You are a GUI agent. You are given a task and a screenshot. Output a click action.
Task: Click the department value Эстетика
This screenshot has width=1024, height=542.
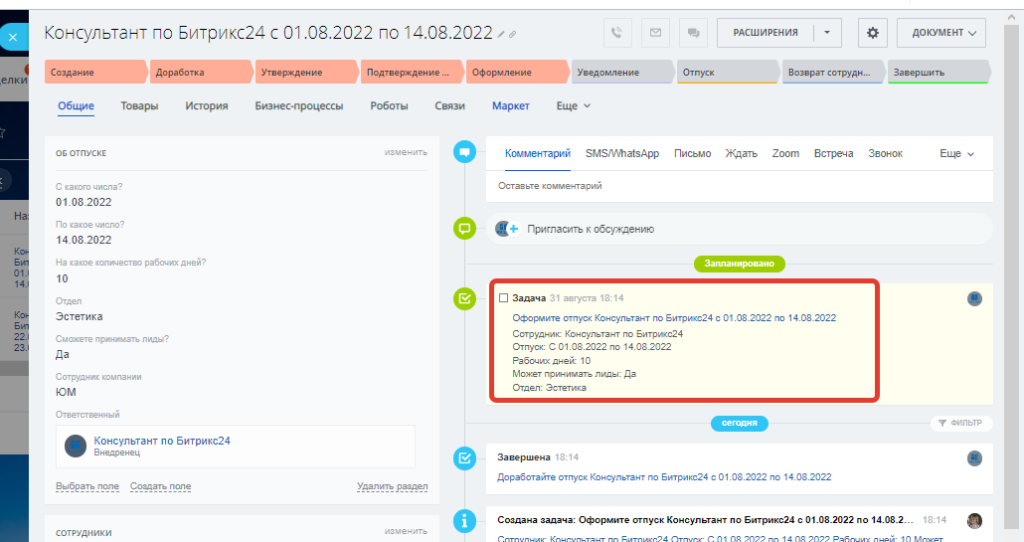[x=79, y=317]
